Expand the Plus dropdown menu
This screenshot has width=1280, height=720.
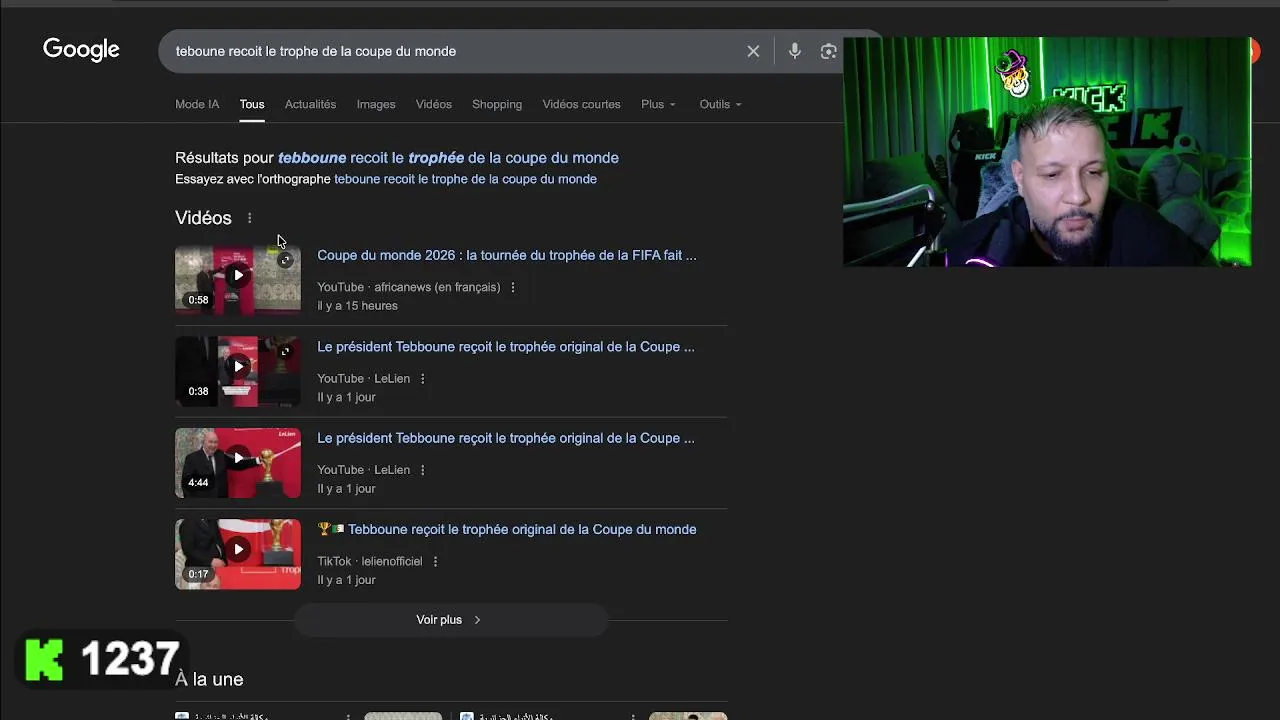coord(658,104)
